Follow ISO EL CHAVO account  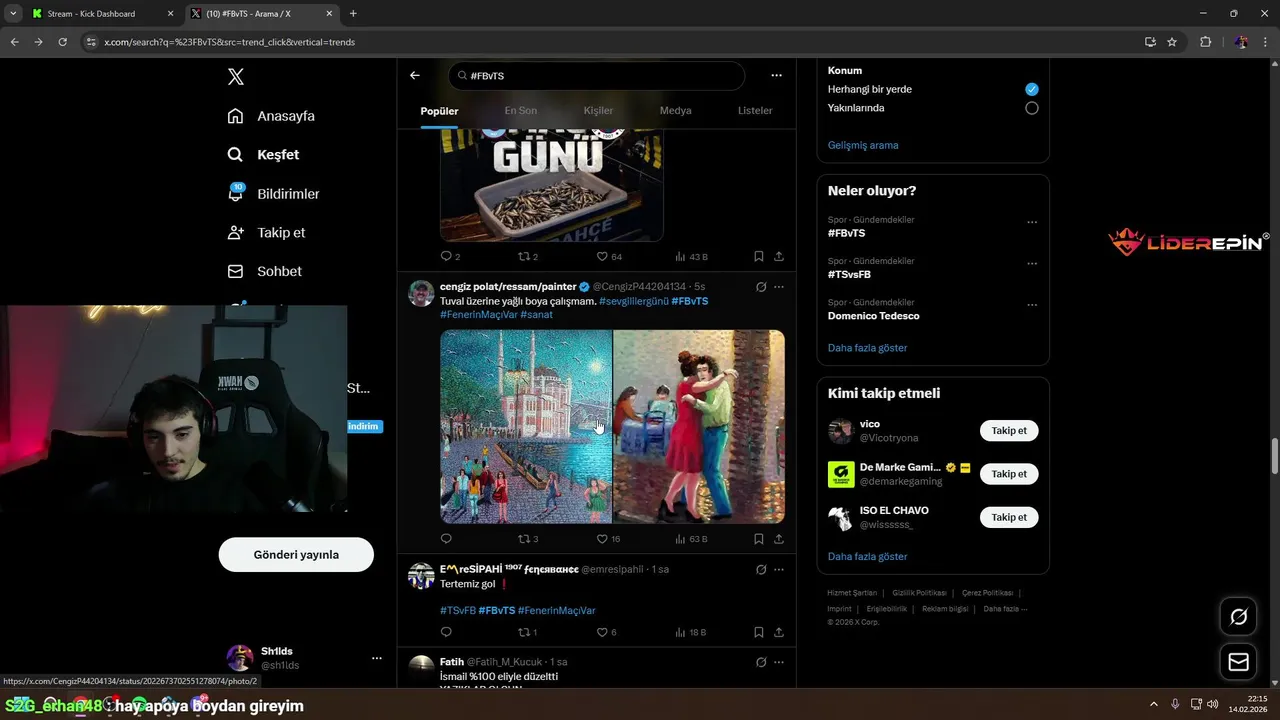coord(1009,517)
